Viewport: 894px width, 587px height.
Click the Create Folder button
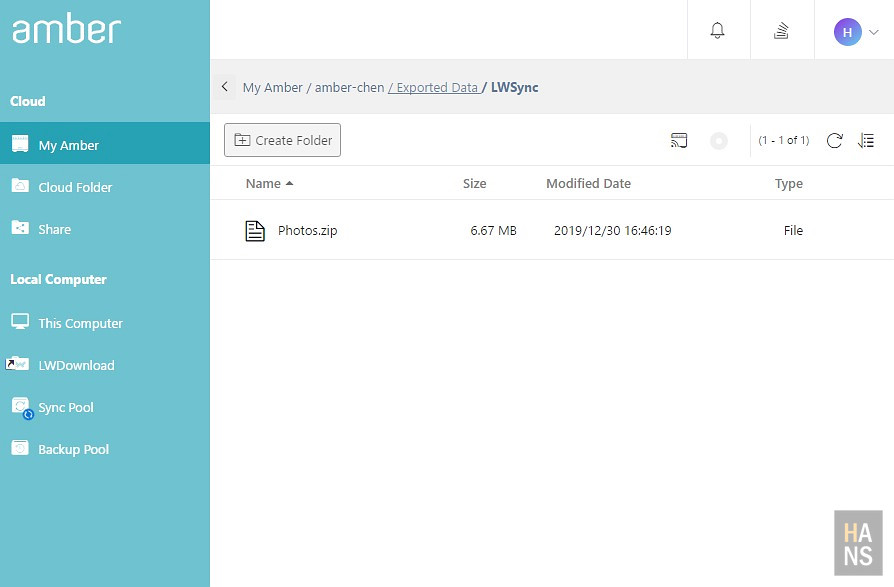282,140
